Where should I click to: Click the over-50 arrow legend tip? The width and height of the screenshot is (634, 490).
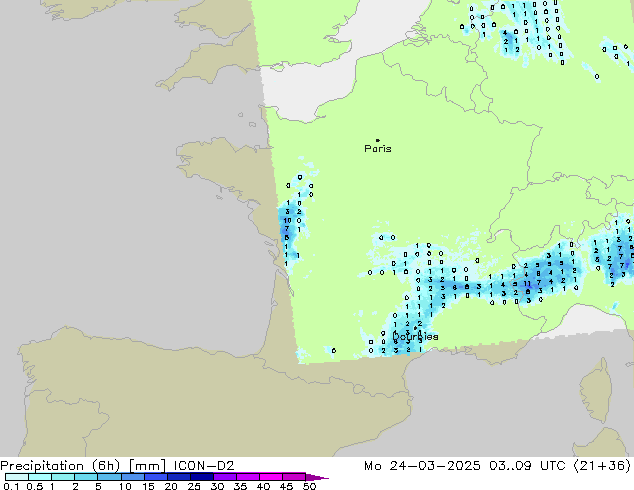click(x=317, y=477)
